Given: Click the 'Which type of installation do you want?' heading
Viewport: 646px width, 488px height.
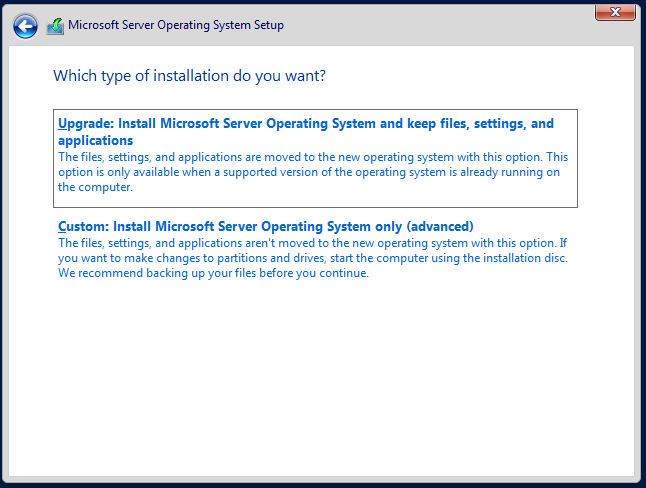Looking at the screenshot, I should click(x=190, y=76).
